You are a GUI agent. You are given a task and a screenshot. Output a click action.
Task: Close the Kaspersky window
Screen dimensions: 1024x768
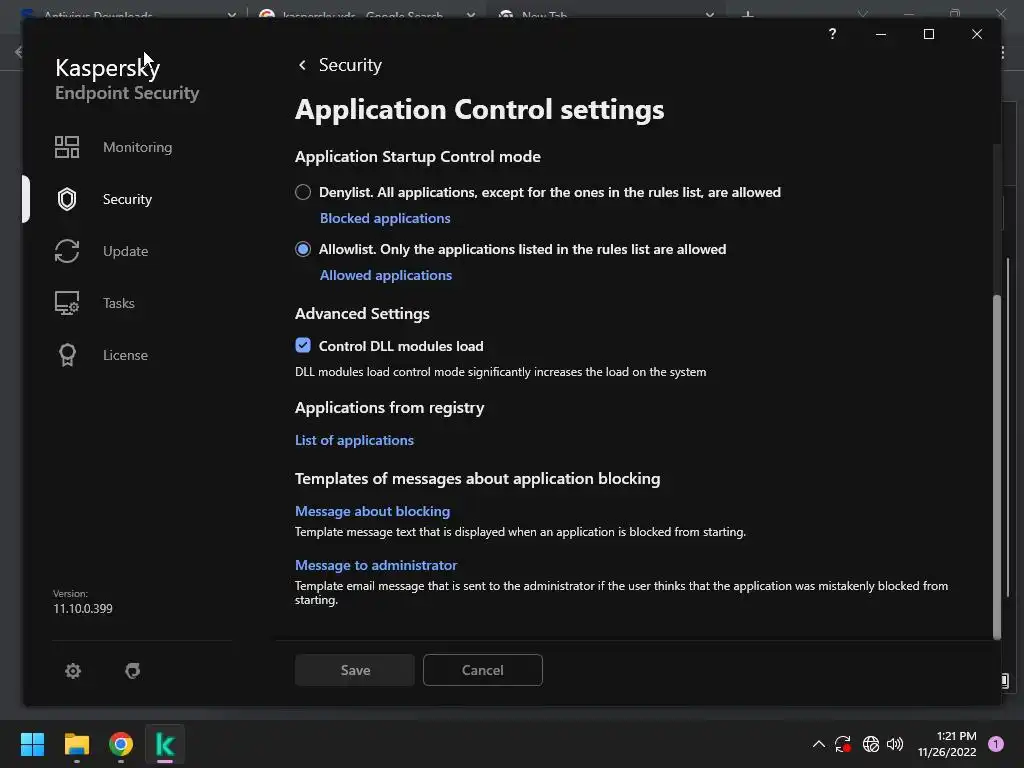coord(977,34)
